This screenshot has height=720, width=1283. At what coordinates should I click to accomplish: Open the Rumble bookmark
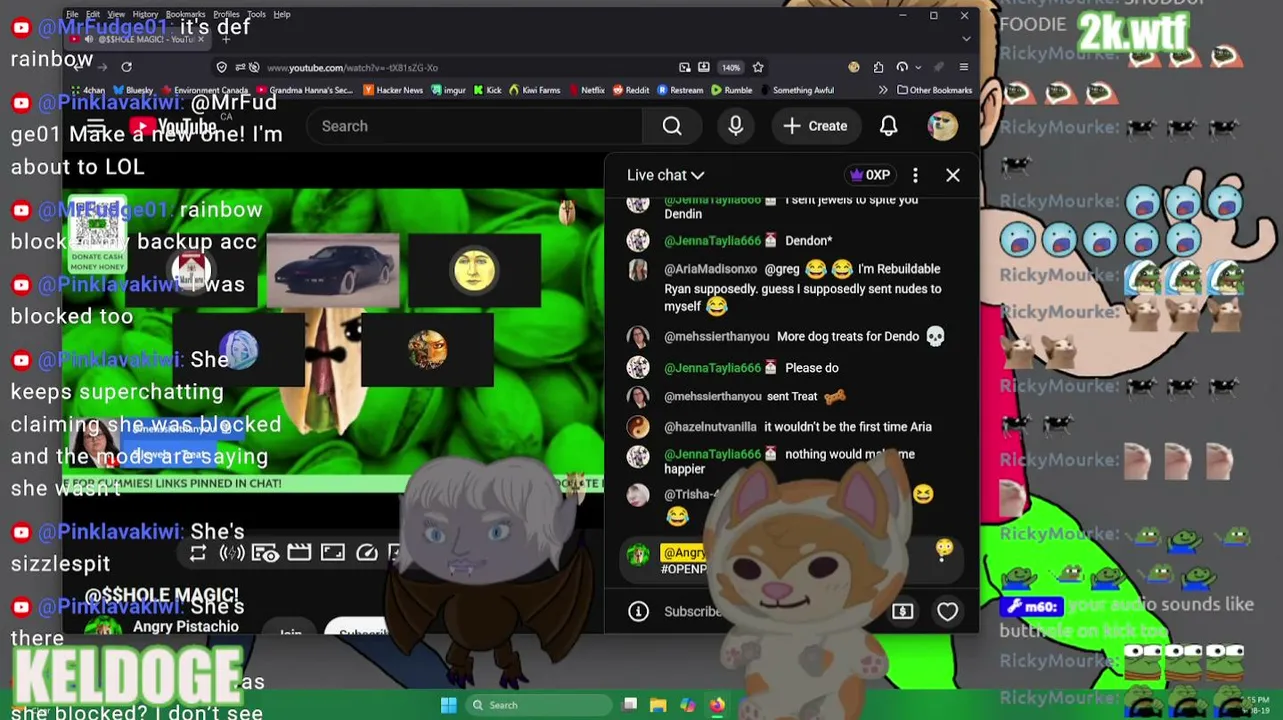[x=732, y=90]
